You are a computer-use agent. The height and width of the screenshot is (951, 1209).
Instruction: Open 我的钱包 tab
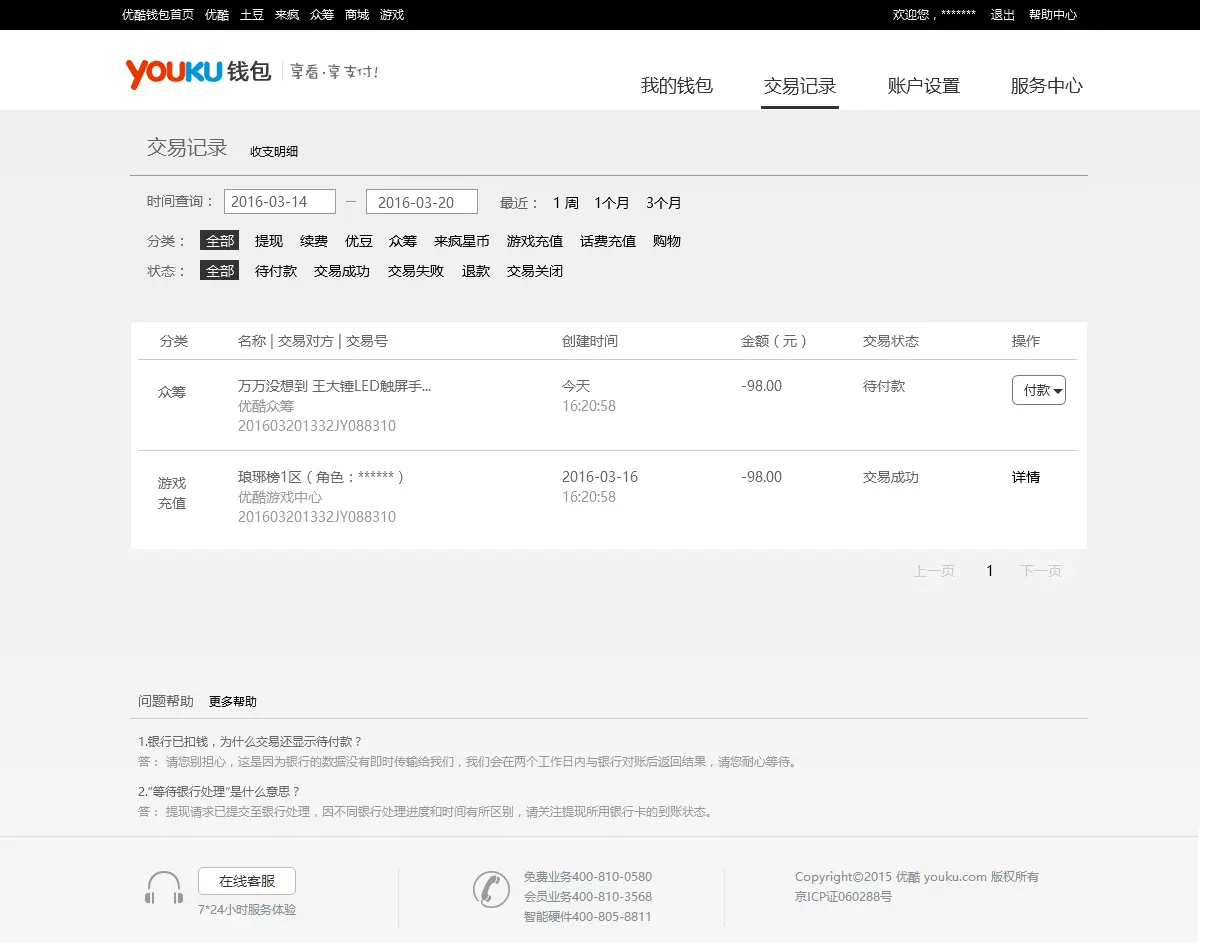pyautogui.click(x=677, y=86)
